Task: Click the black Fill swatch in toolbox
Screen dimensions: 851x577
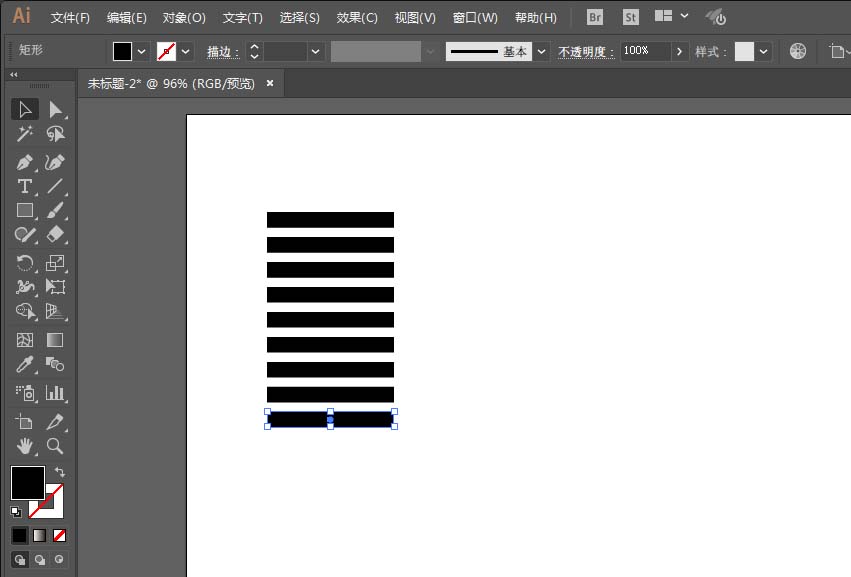Action: (x=28, y=483)
